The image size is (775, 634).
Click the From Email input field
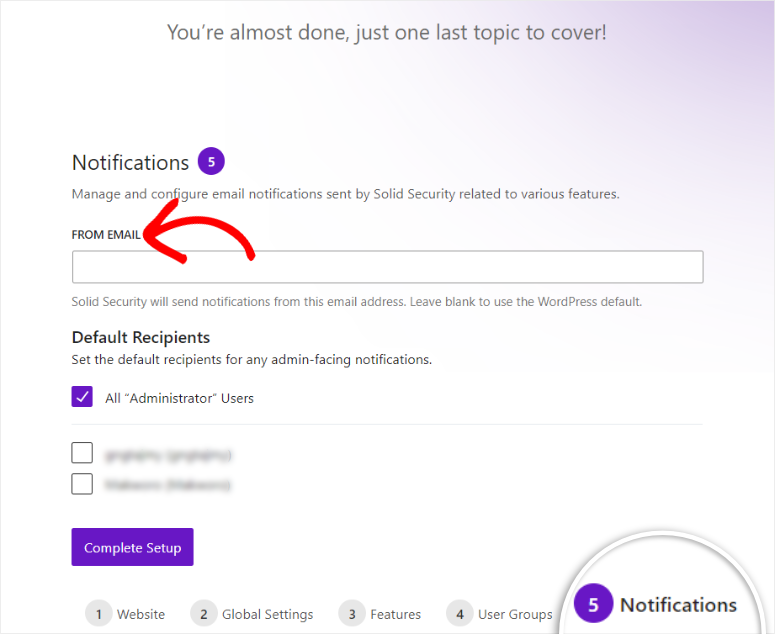click(387, 267)
